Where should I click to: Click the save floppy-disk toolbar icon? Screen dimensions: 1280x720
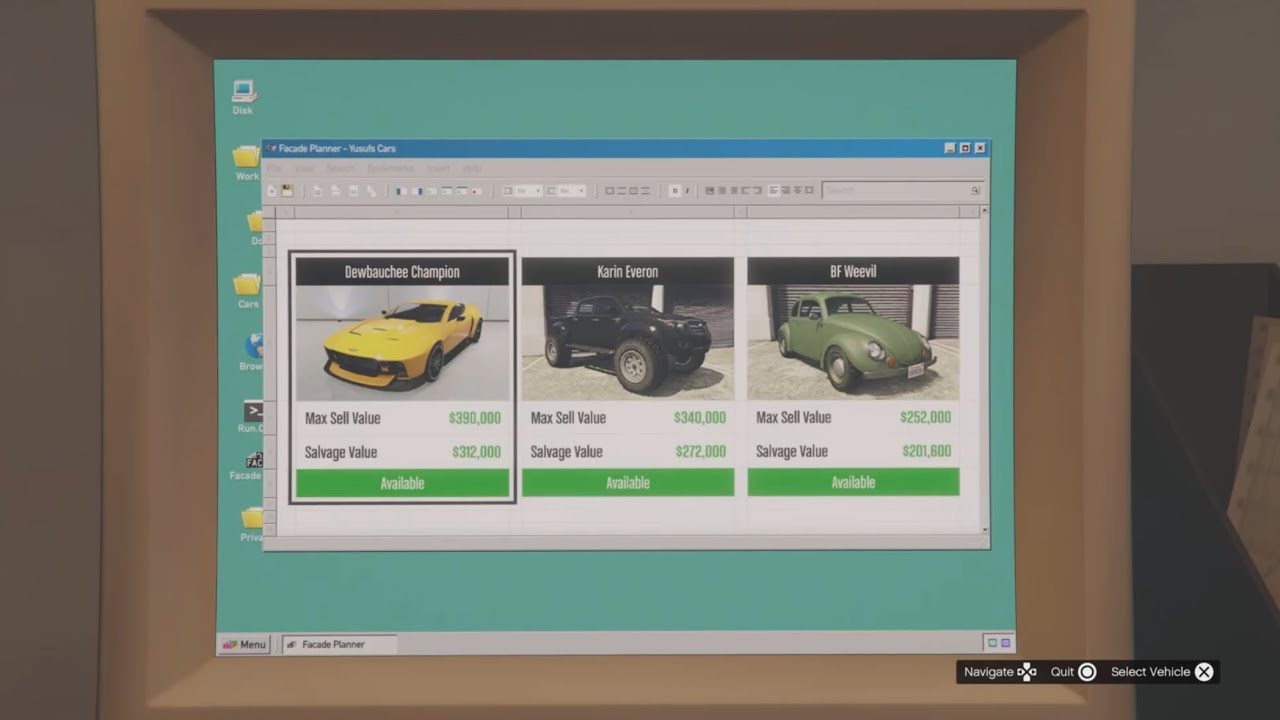(287, 190)
